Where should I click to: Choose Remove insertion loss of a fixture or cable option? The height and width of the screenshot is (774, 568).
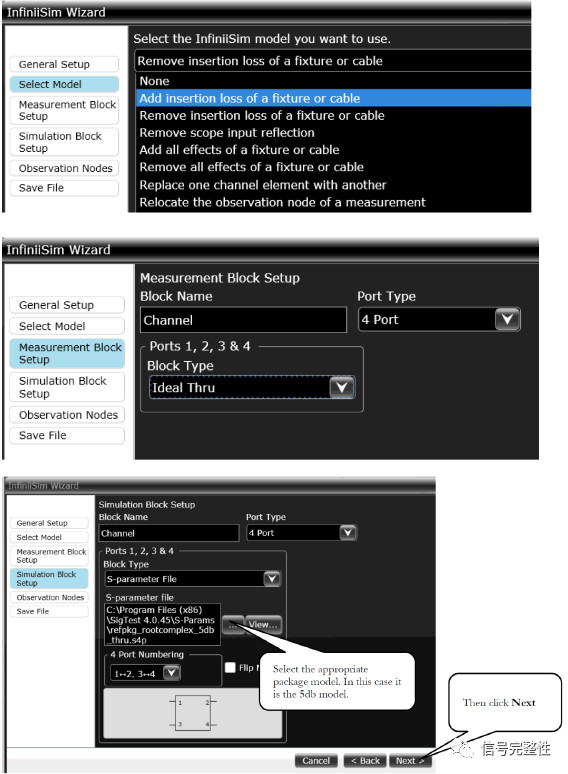[334, 116]
